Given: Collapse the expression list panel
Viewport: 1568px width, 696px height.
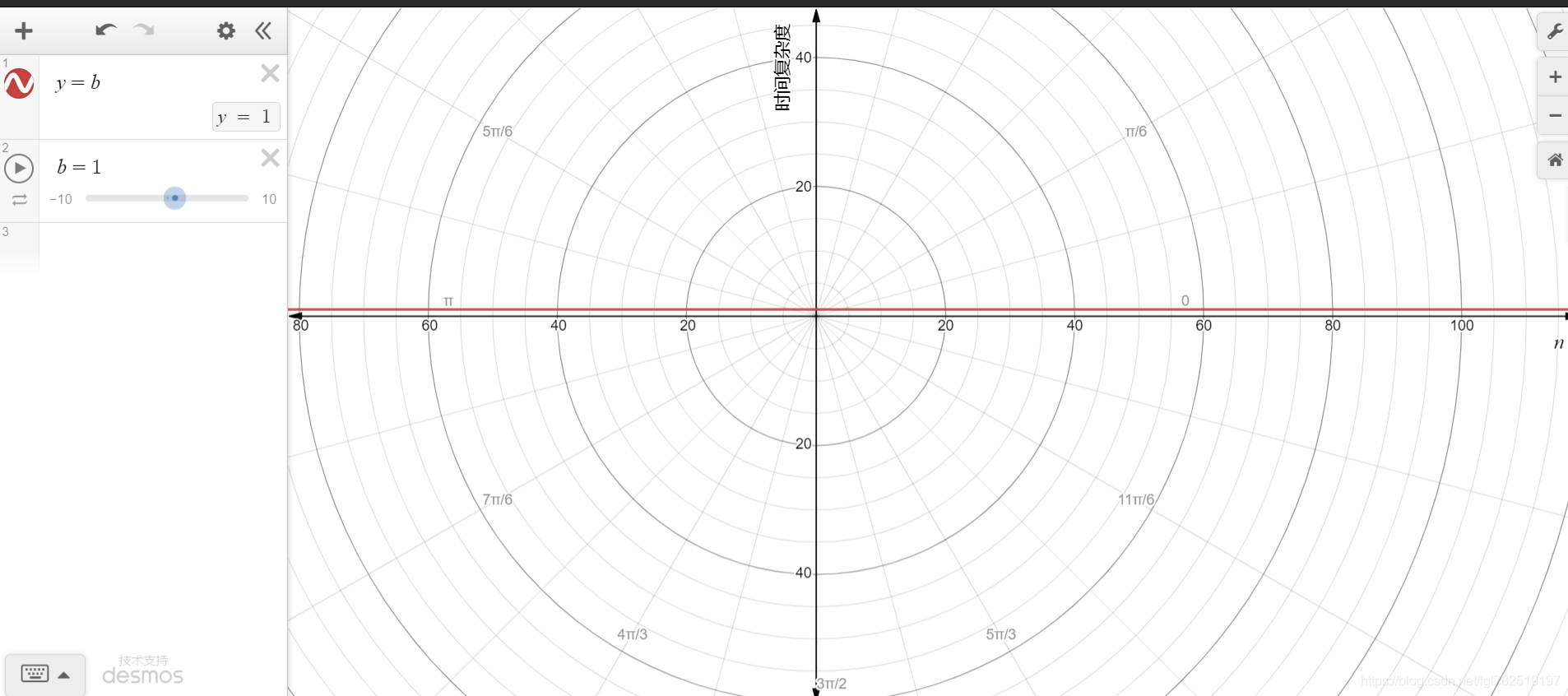Looking at the screenshot, I should 263,31.
